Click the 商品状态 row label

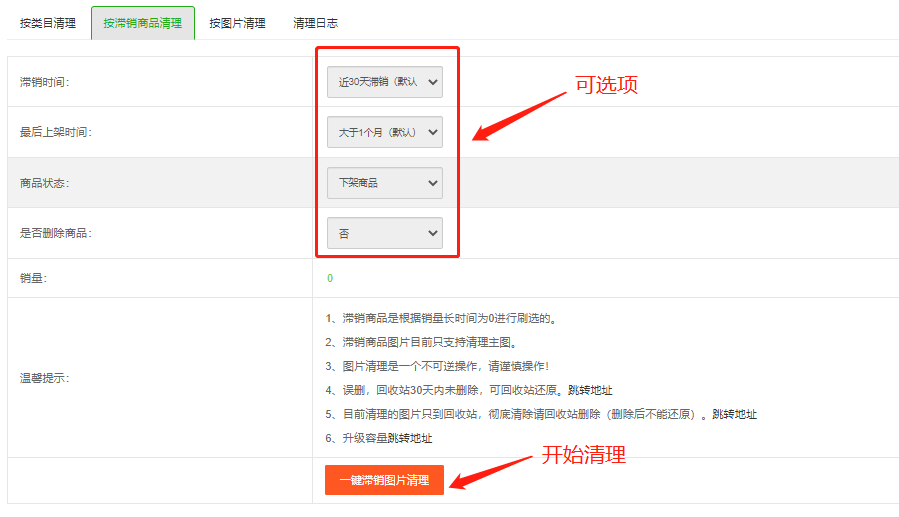coord(44,183)
